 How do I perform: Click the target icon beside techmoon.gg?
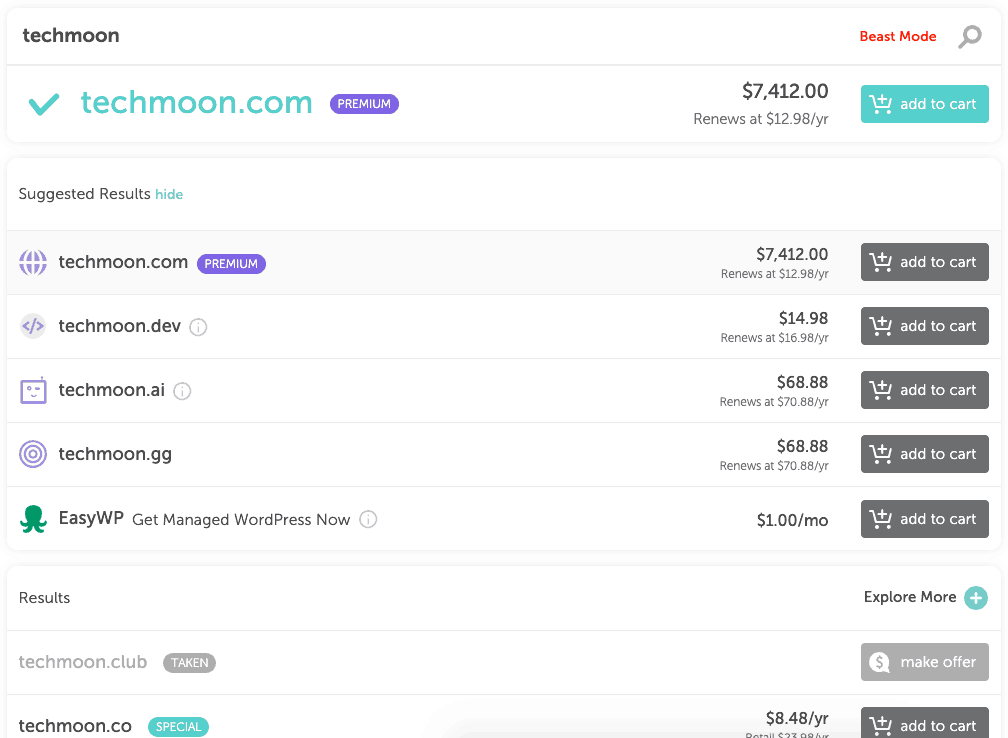coord(33,454)
